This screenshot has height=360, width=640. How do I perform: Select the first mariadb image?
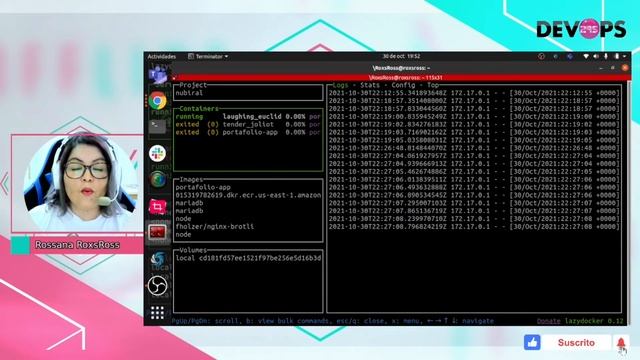coord(189,203)
